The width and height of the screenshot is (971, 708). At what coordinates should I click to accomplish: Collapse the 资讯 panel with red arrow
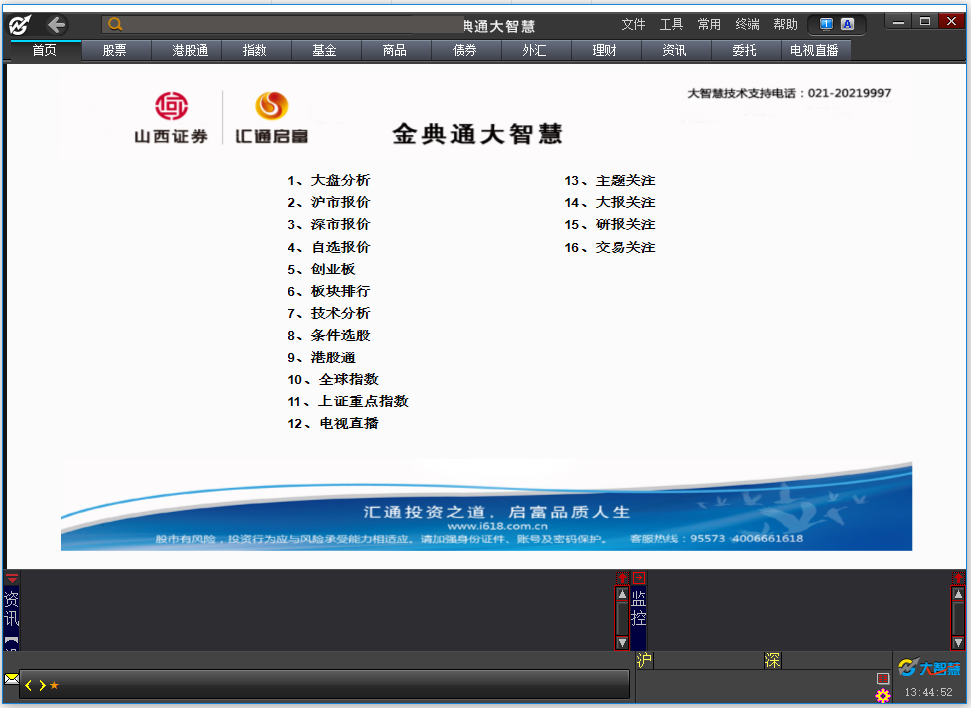coord(12,578)
